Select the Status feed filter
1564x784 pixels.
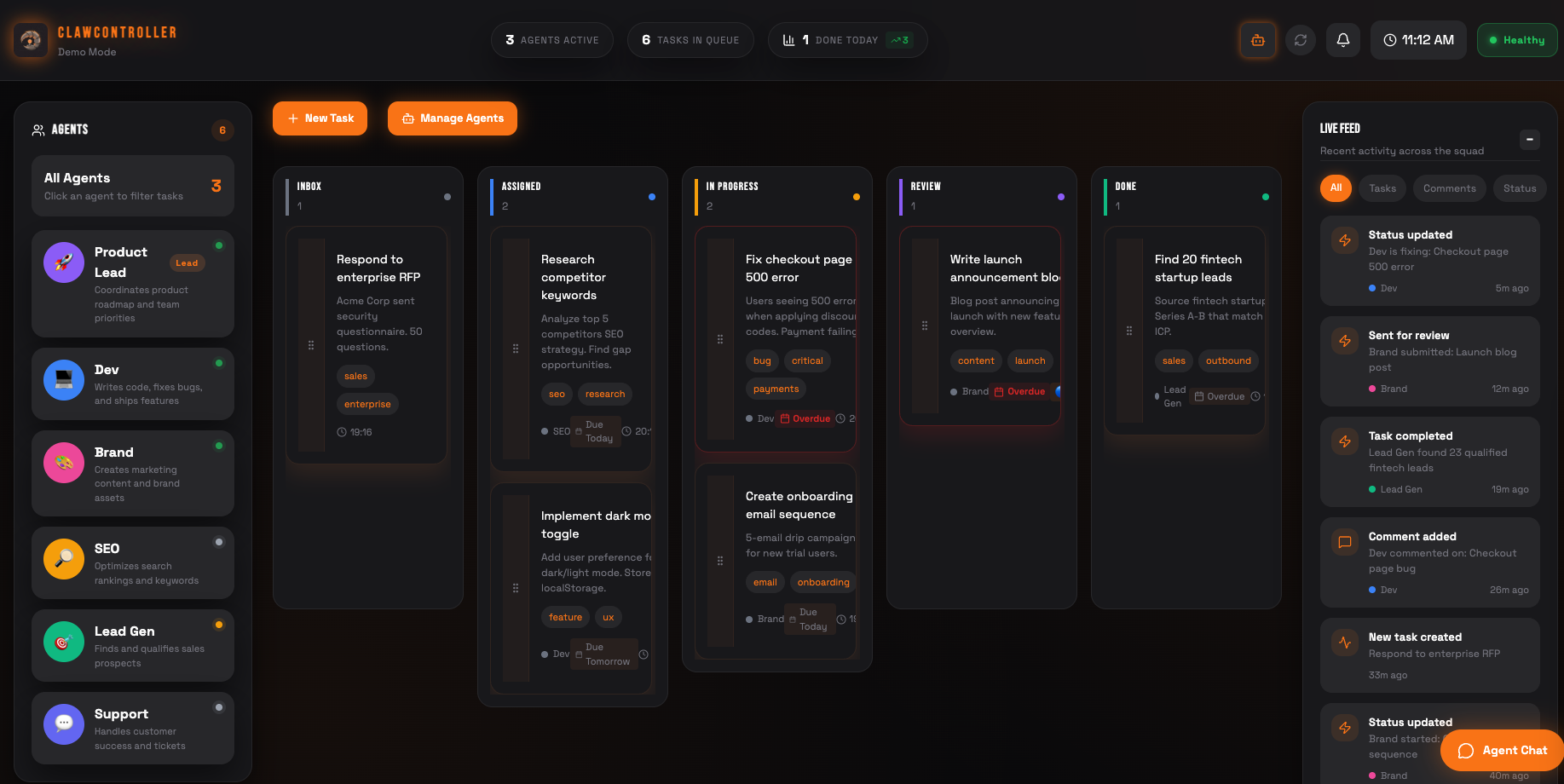pyautogui.click(x=1520, y=188)
